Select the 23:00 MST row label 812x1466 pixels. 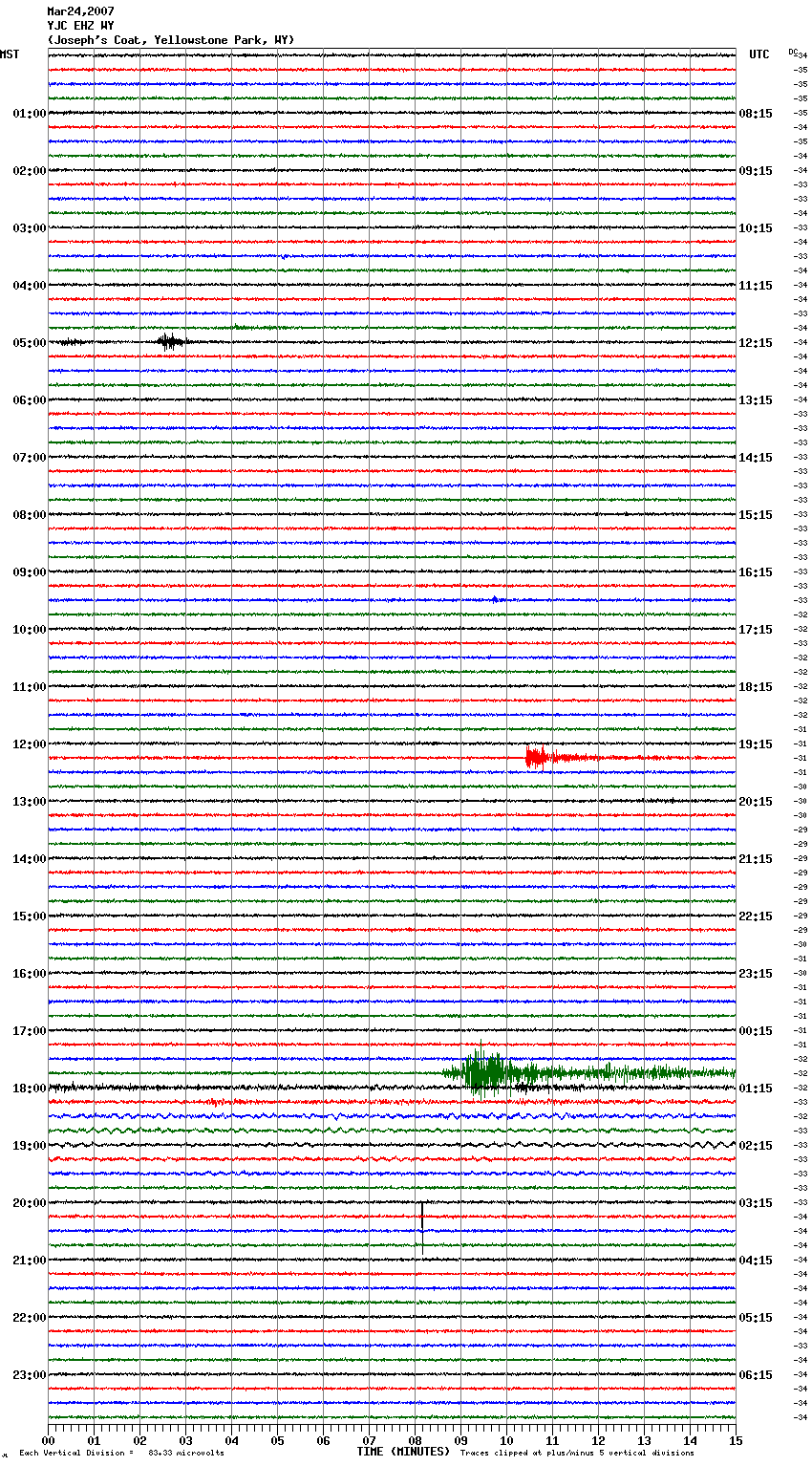(x=30, y=1375)
